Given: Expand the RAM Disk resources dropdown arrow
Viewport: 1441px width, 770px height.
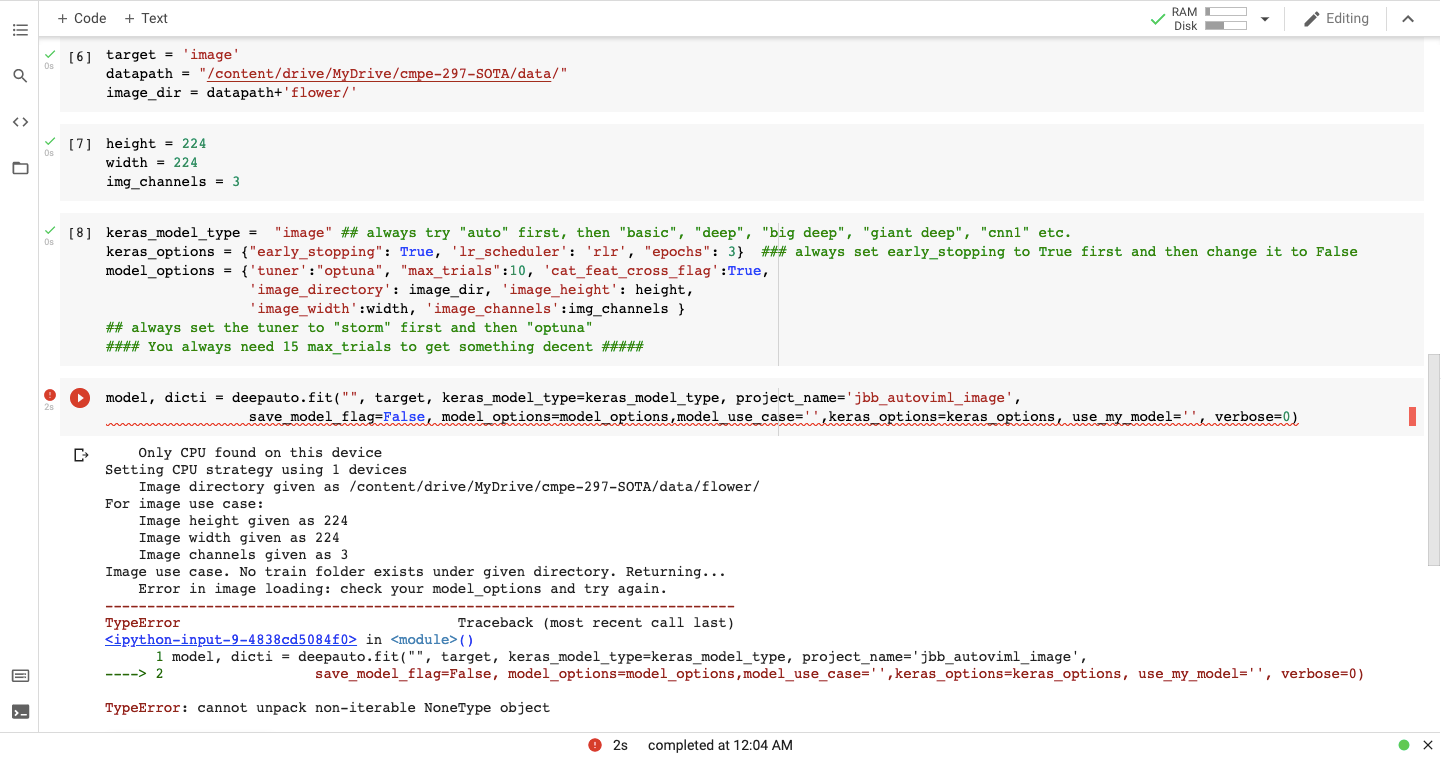Looking at the screenshot, I should pyautogui.click(x=1265, y=19).
